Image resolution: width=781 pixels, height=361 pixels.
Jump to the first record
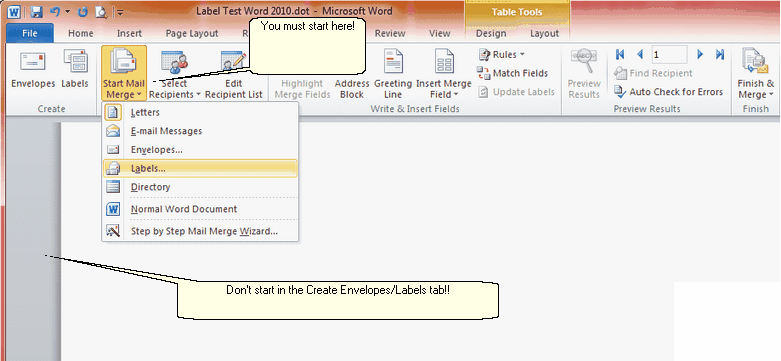click(620, 54)
